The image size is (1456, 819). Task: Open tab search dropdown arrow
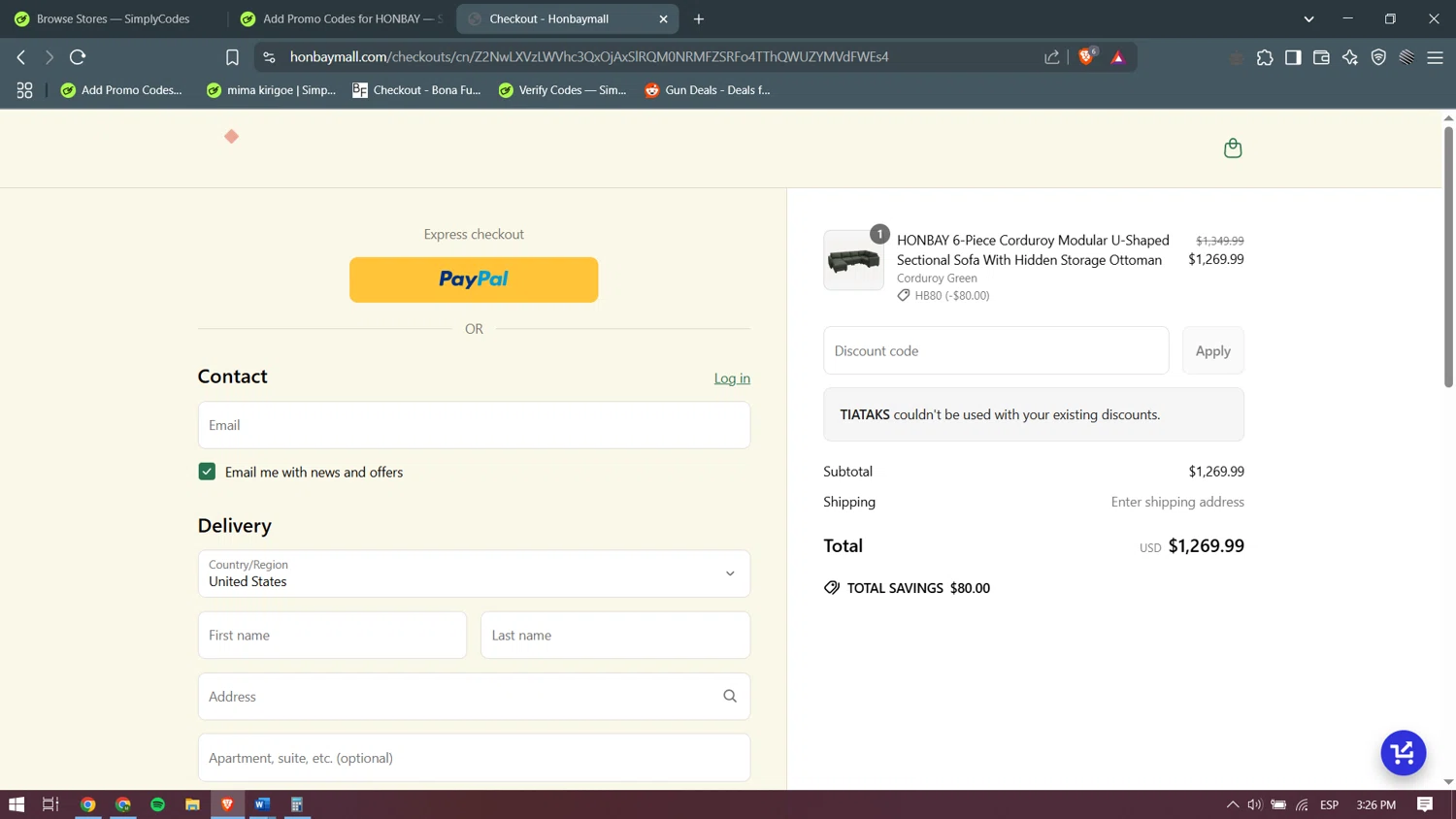click(1308, 18)
